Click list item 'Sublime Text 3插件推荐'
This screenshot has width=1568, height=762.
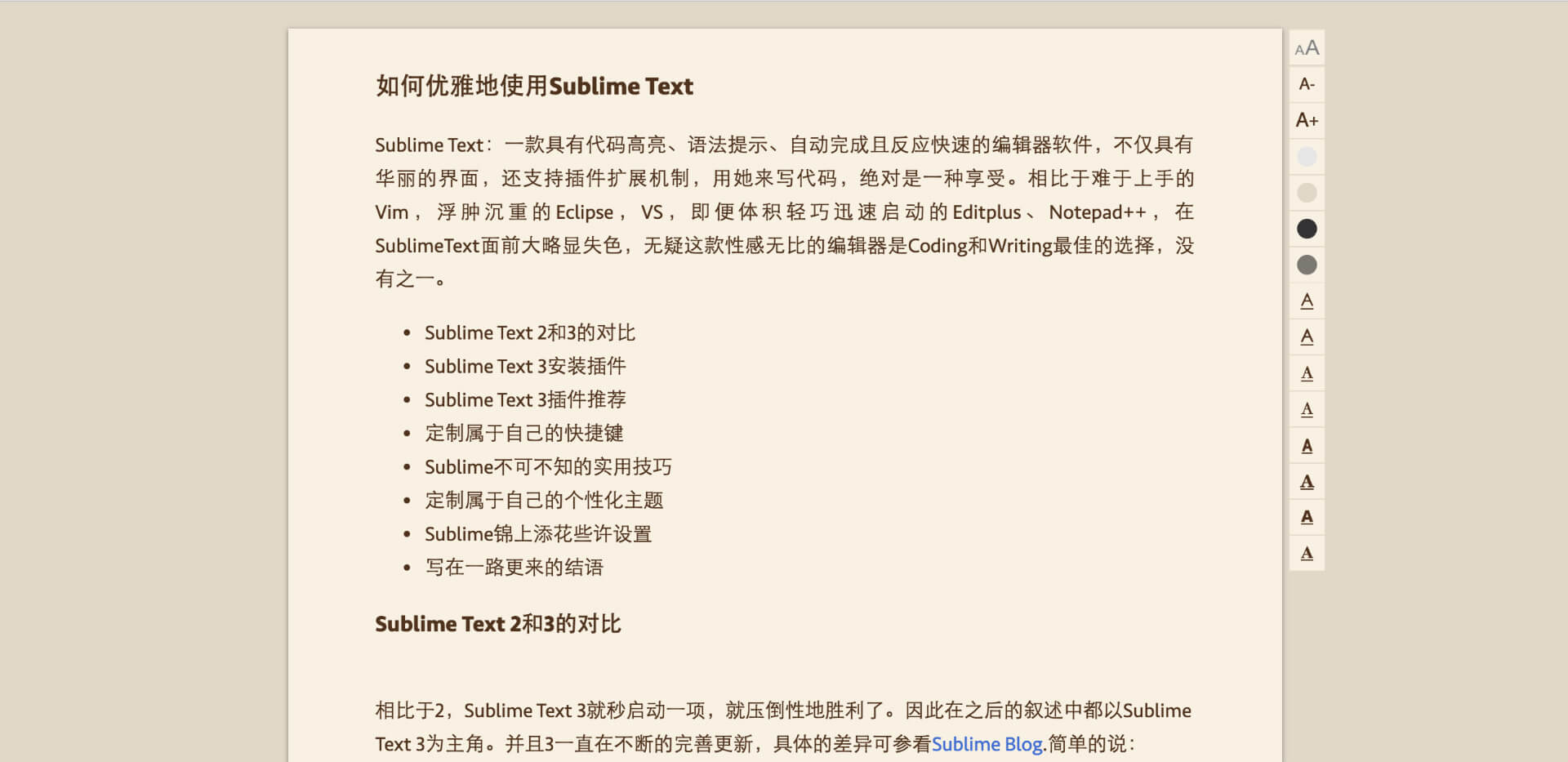click(525, 399)
